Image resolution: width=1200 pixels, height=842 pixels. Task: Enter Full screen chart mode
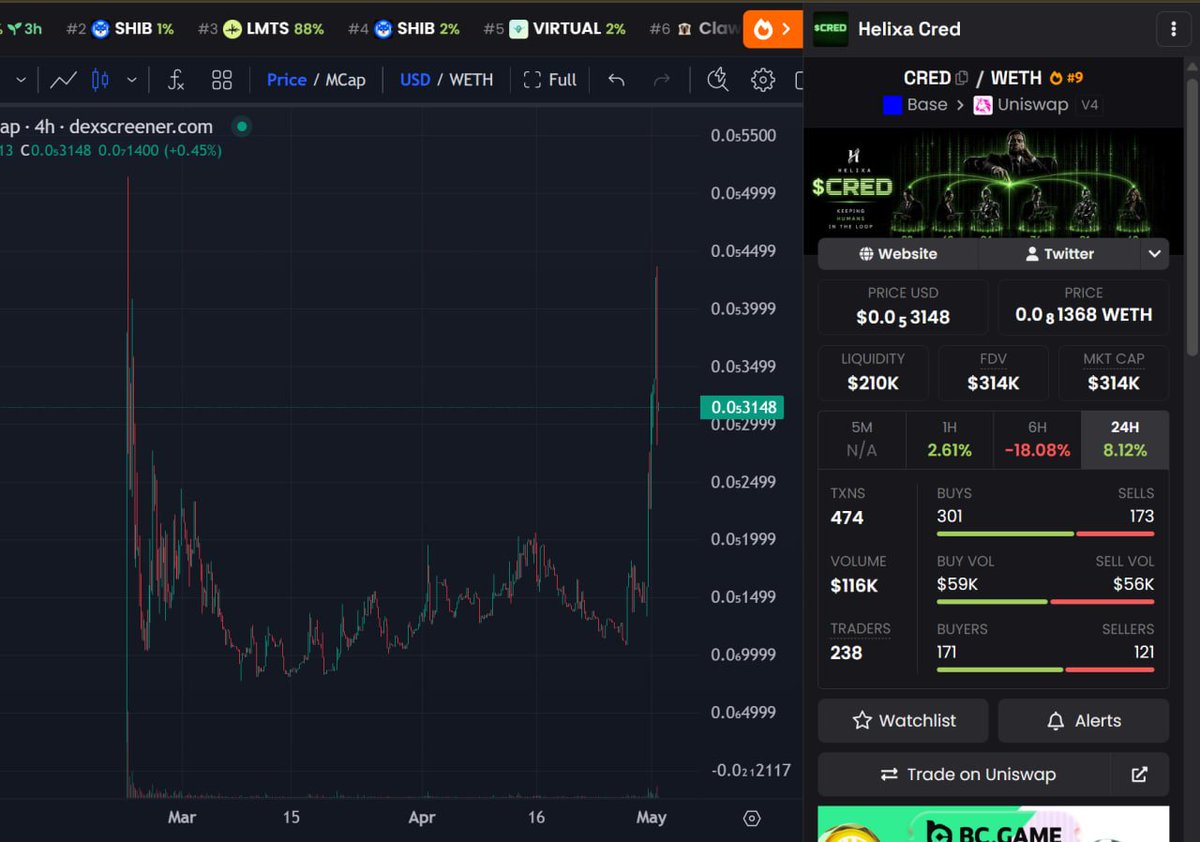pos(550,80)
